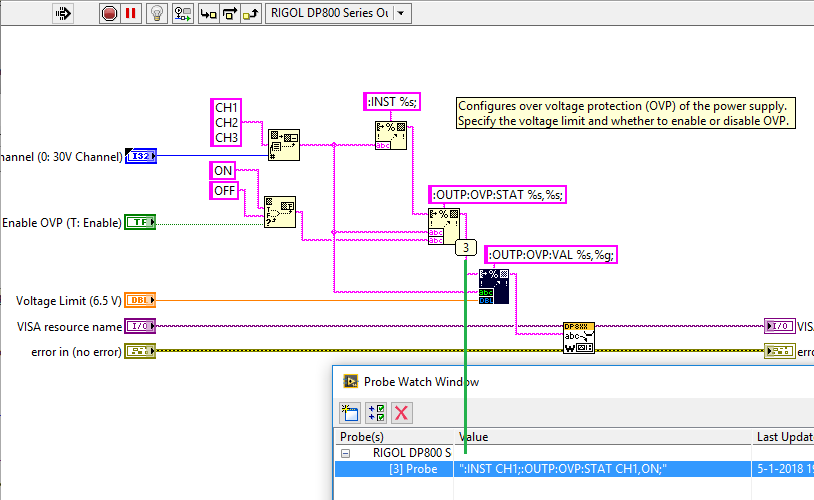This screenshot has height=500, width=814.
Task: Delete selected probe with red X
Action: click(401, 411)
